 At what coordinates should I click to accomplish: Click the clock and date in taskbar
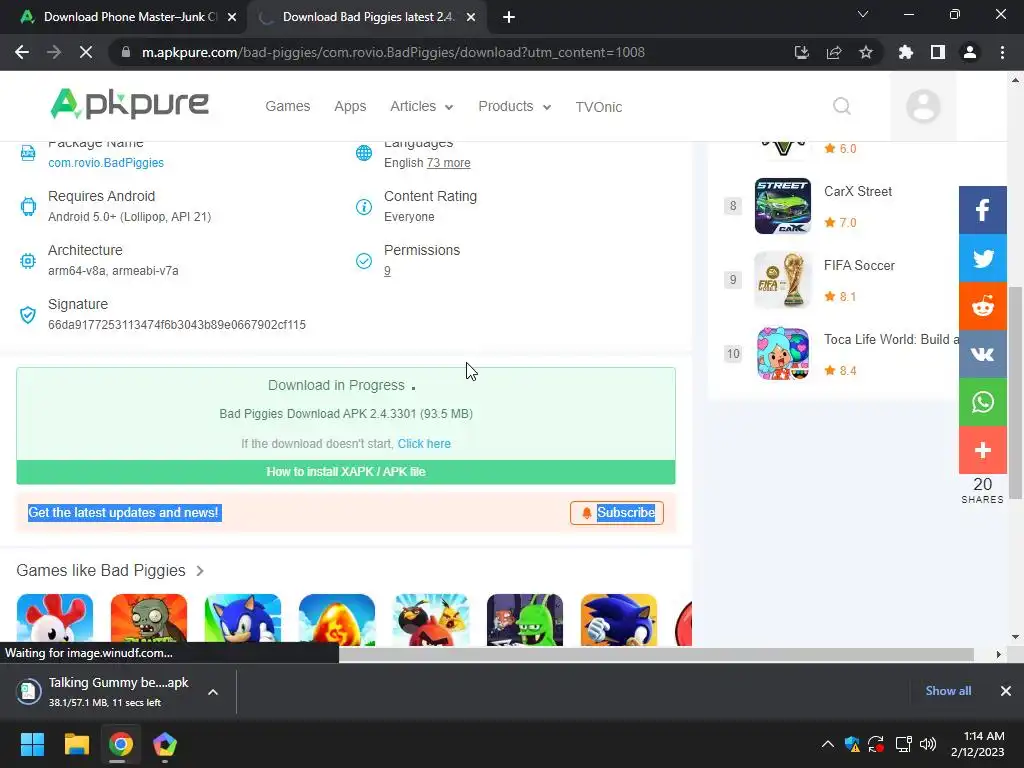point(977,744)
